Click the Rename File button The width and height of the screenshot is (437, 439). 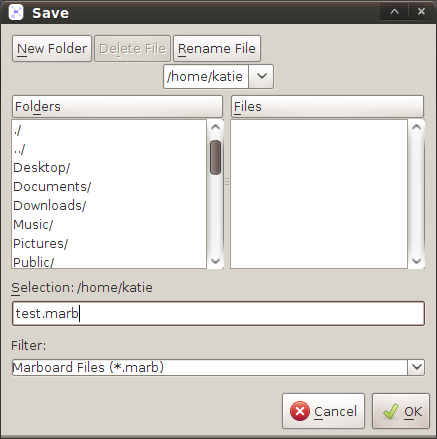tap(217, 49)
